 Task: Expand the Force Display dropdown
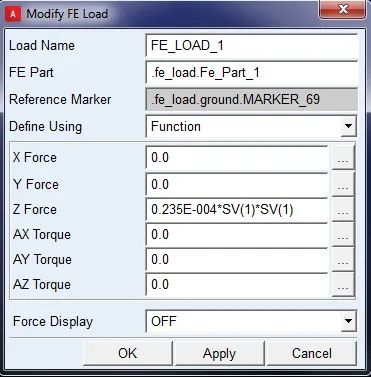pos(348,321)
